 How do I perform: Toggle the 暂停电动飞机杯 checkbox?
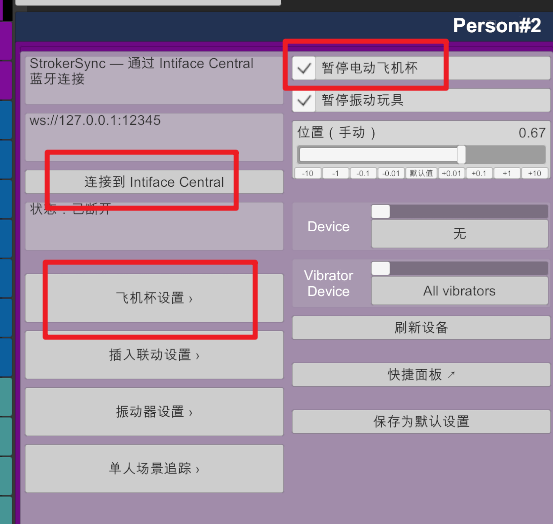(x=304, y=68)
